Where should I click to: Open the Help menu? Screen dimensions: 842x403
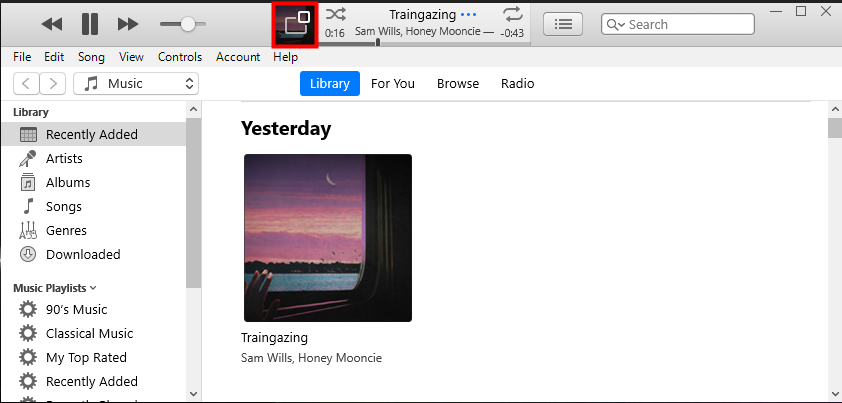286,57
